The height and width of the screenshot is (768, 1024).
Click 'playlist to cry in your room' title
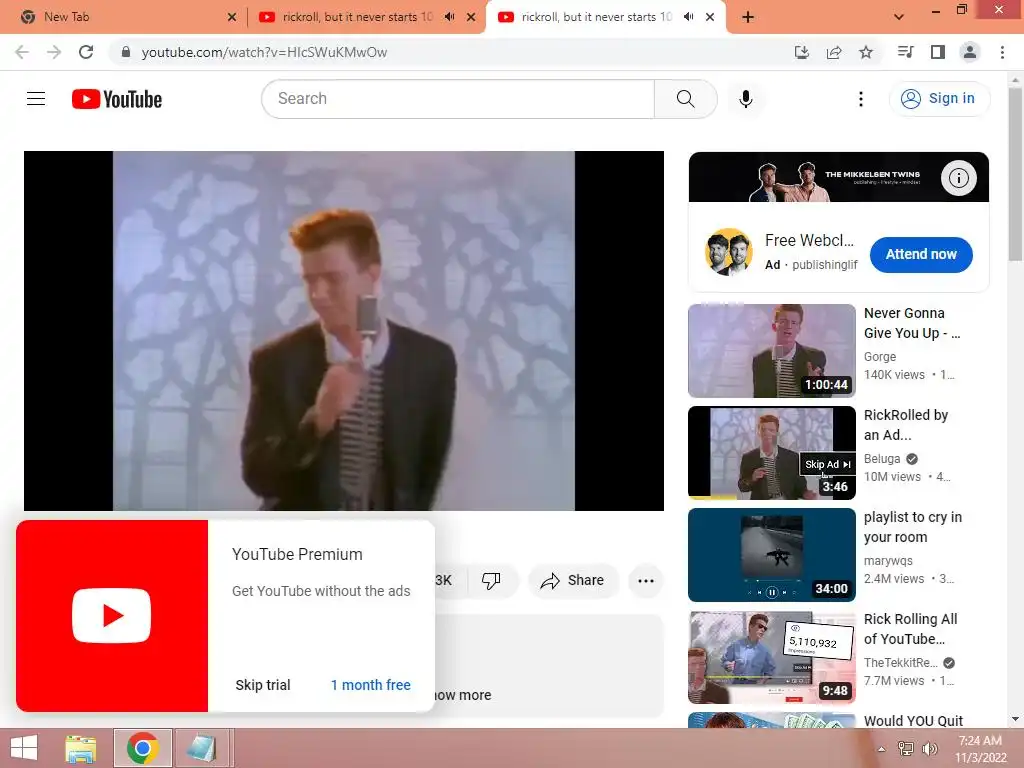[x=912, y=526]
